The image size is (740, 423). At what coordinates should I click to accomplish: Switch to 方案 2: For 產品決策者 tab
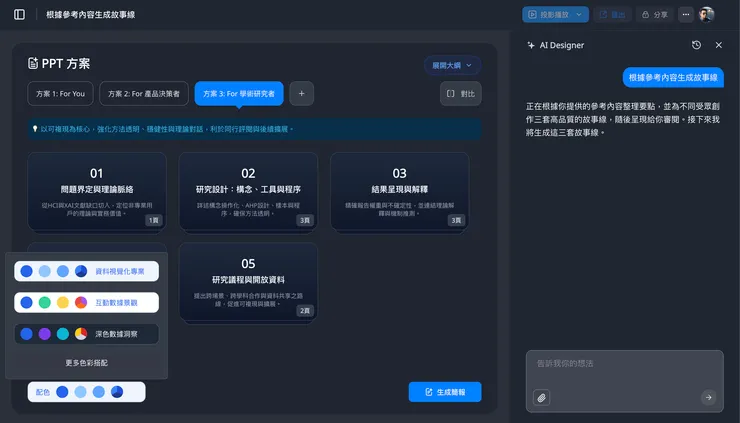tap(144, 93)
